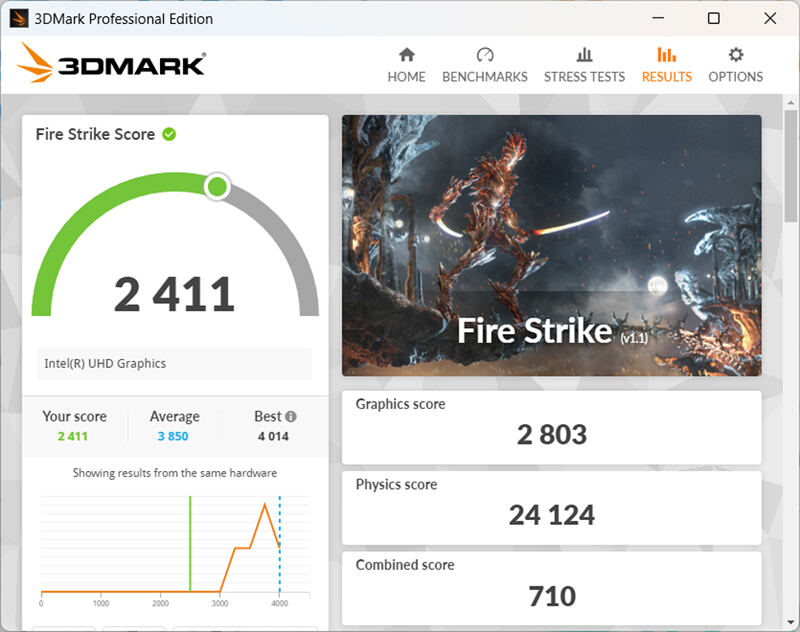This screenshot has height=632, width=800.
Task: Click the Fire Strike Score heading
Action: point(95,134)
